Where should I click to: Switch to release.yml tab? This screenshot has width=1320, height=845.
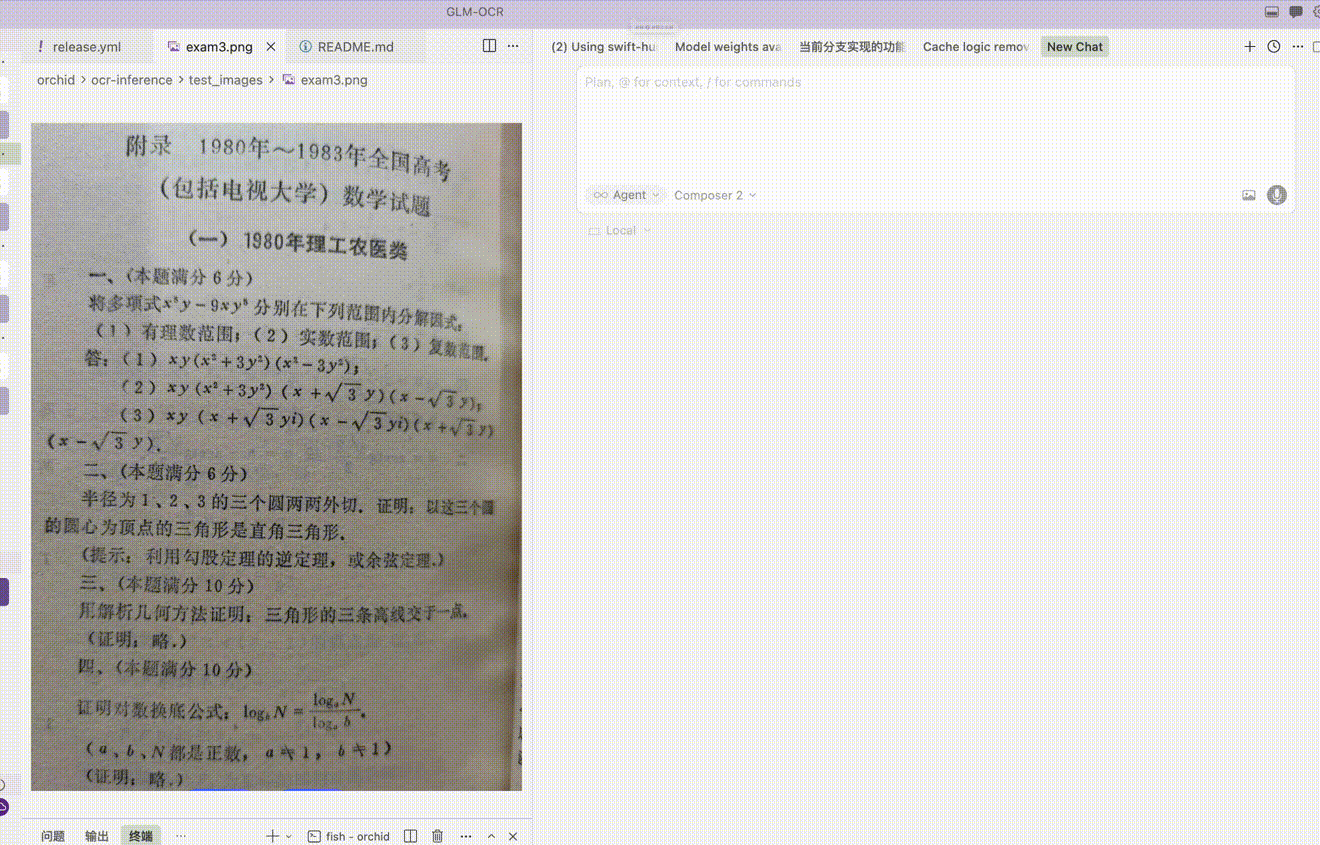pos(77,46)
